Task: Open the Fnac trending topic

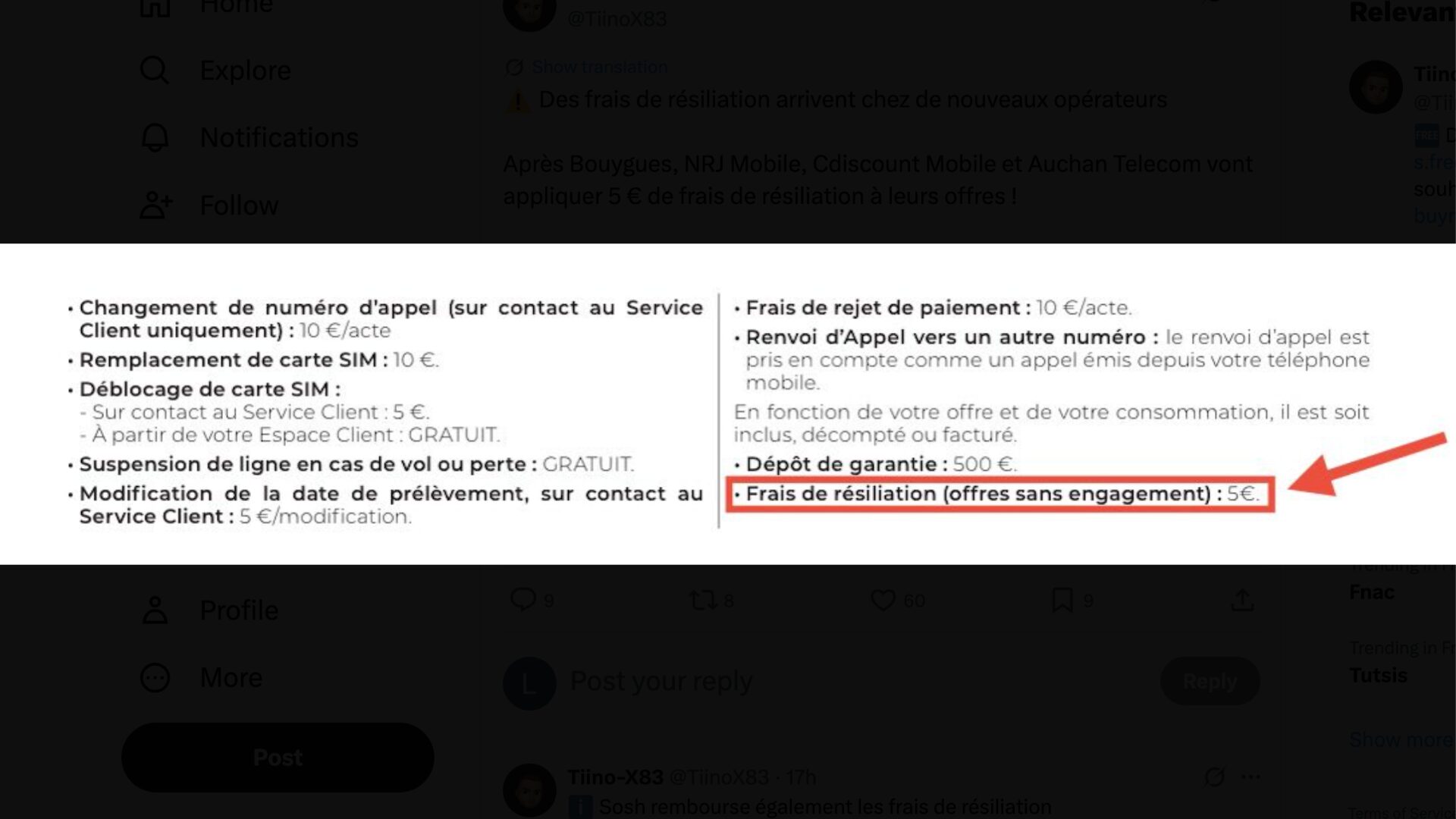Action: 1371,592
